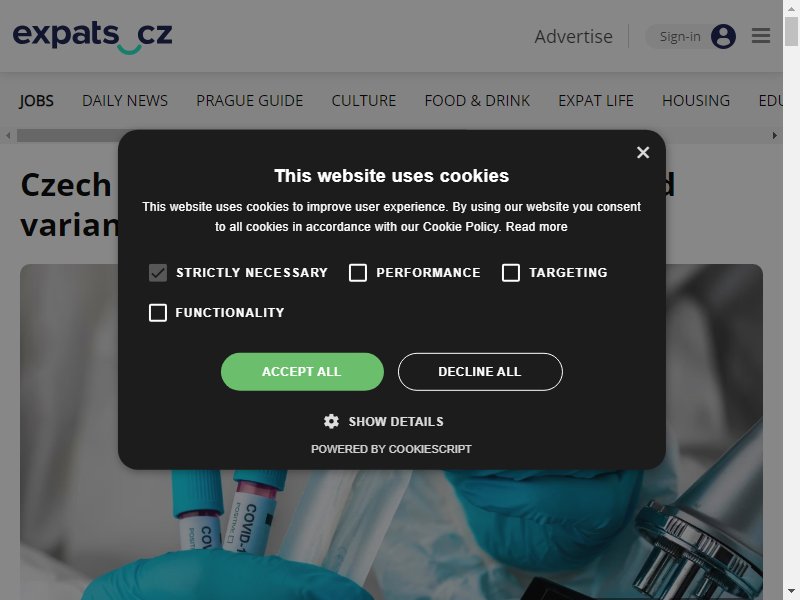Tick the Functionality cookies checkbox
This screenshot has width=800, height=600.
(158, 313)
